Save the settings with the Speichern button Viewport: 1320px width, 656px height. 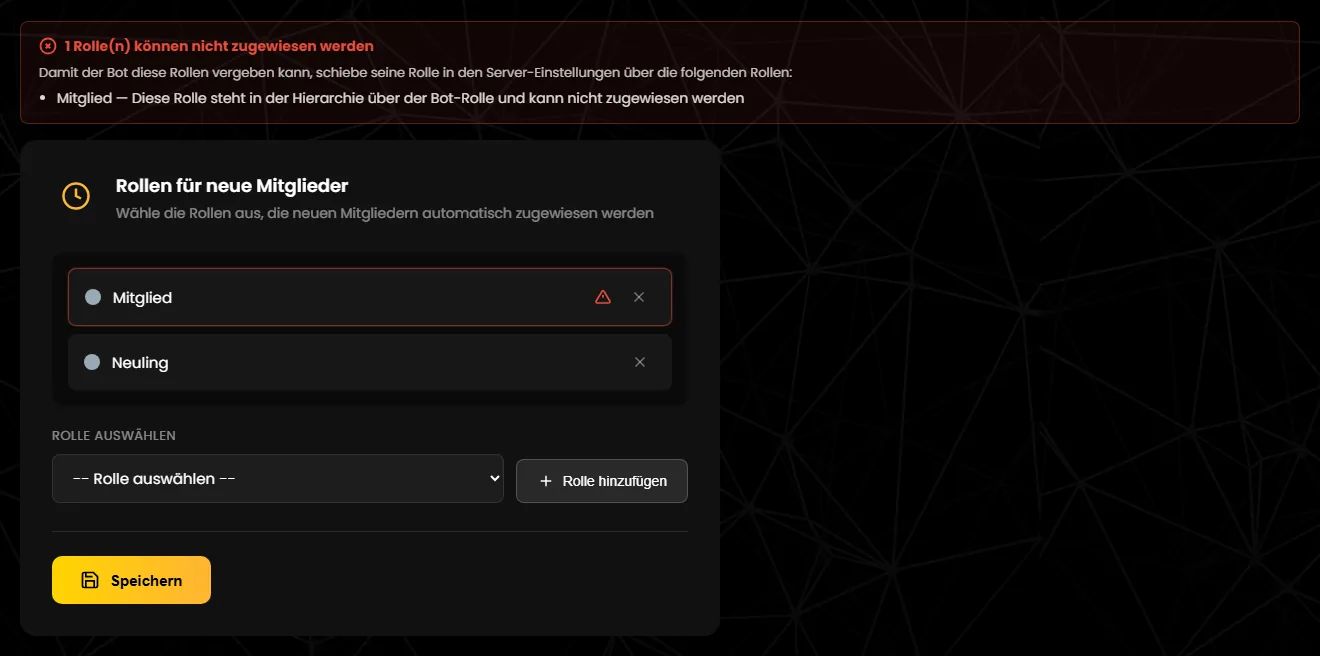click(131, 580)
